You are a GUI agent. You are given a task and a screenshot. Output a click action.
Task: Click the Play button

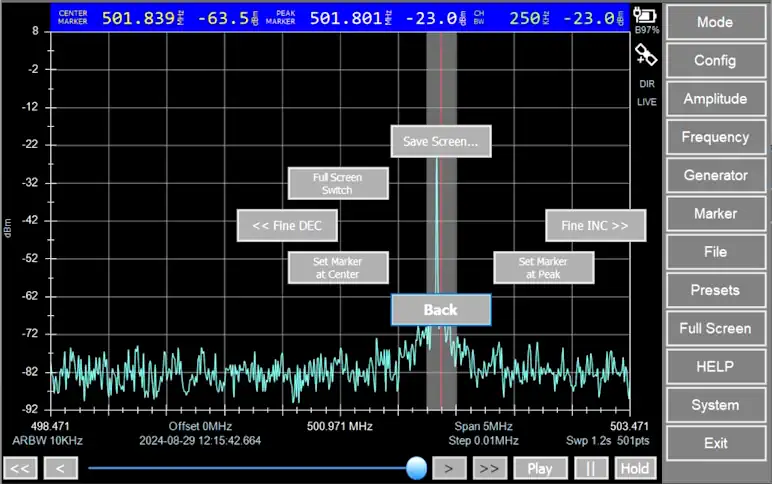click(x=540, y=468)
